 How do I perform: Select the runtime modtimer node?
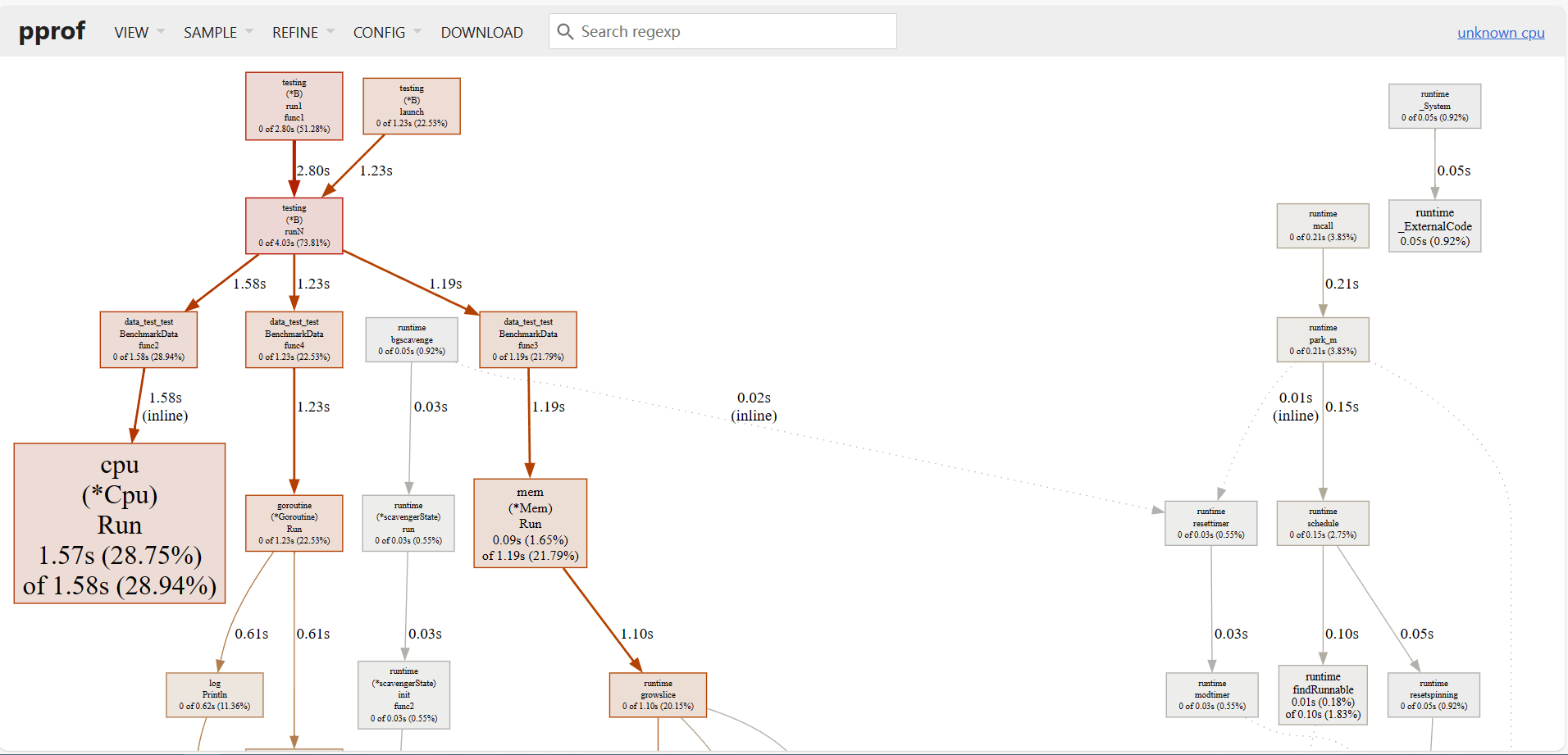point(1212,695)
